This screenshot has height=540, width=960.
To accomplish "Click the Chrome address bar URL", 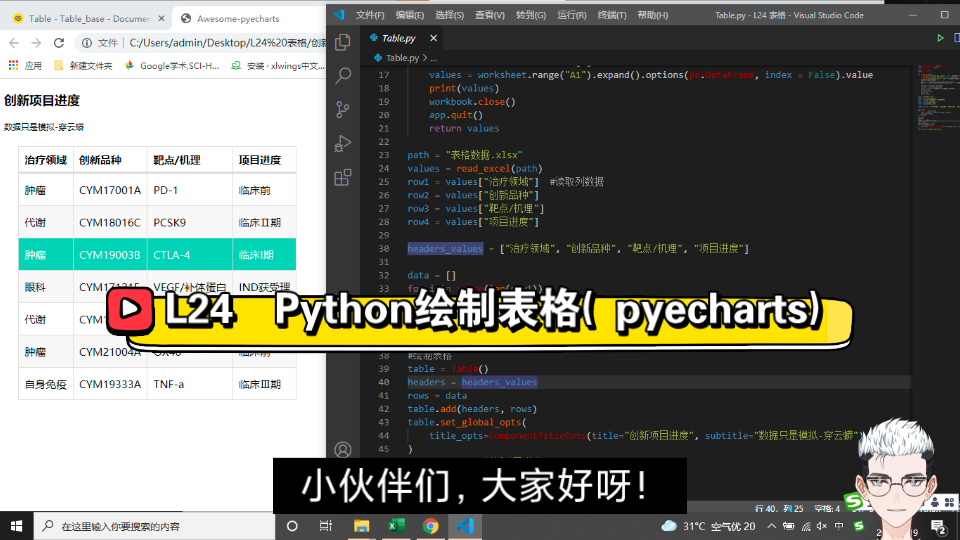I will click(227, 42).
